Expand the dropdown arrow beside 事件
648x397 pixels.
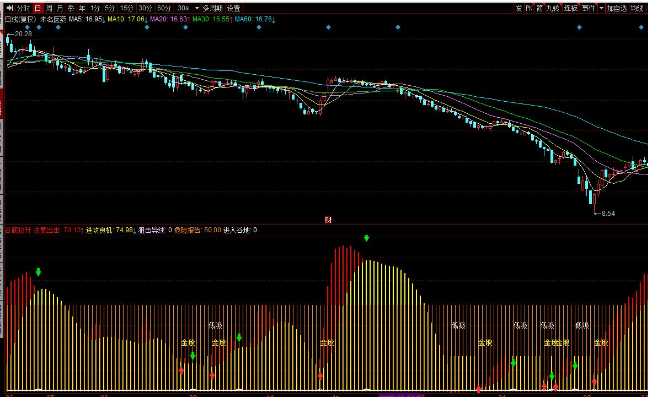coord(601,8)
